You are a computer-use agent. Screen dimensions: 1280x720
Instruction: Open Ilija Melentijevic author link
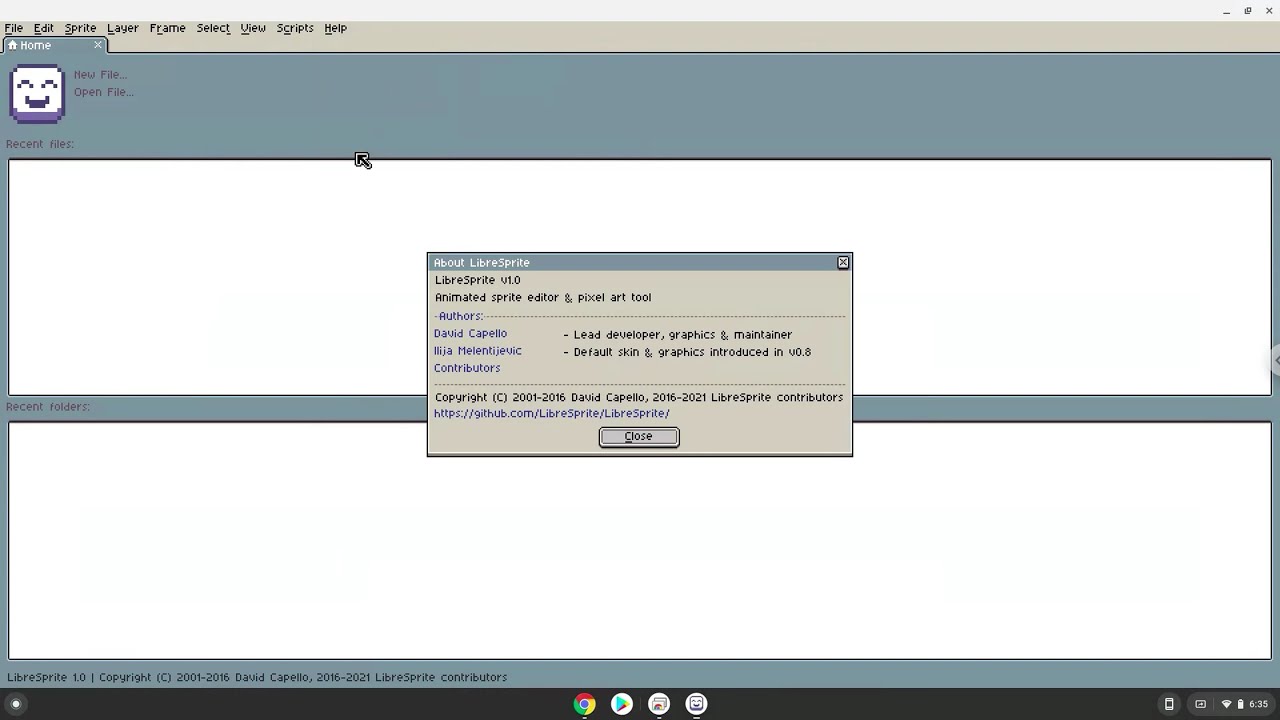click(x=478, y=351)
